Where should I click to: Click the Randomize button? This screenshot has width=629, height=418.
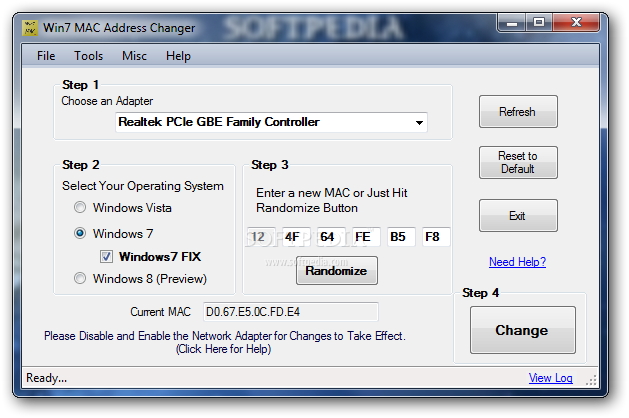pyautogui.click(x=337, y=271)
